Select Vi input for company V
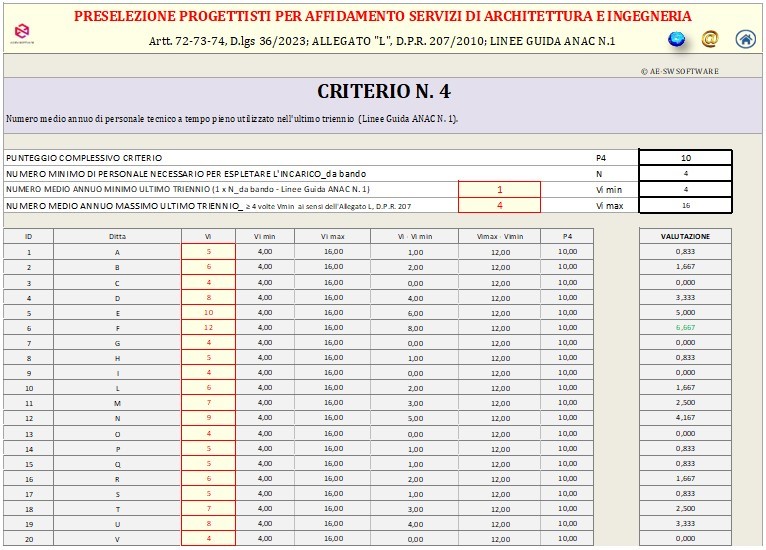The height and width of the screenshot is (550, 766). coord(208,537)
